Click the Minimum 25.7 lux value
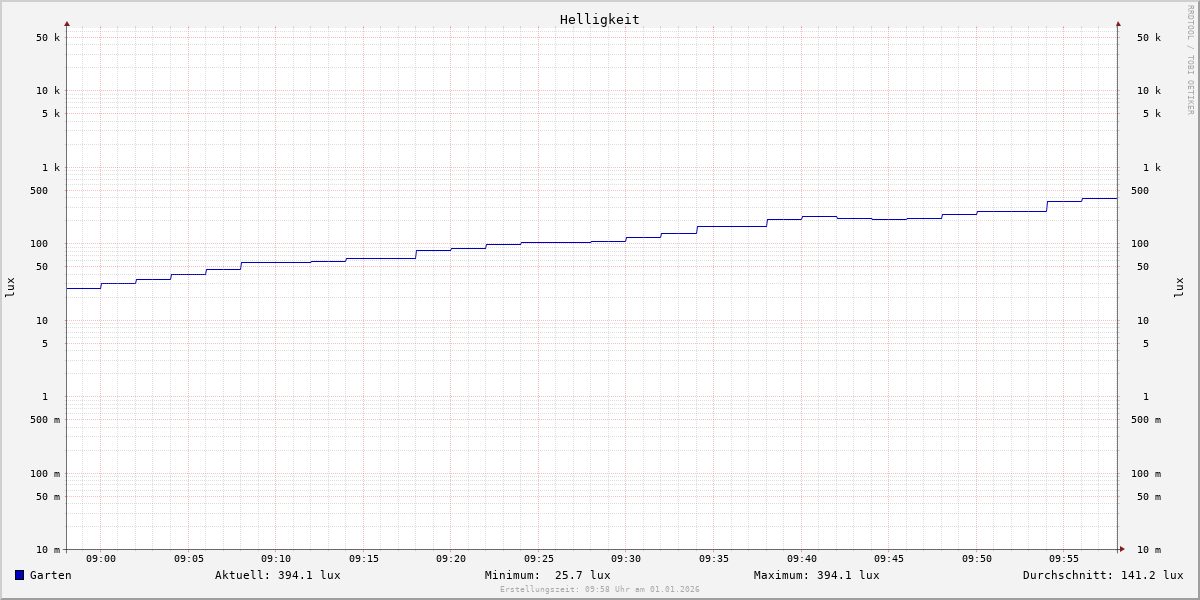This screenshot has height=600, width=1200. 547,575
